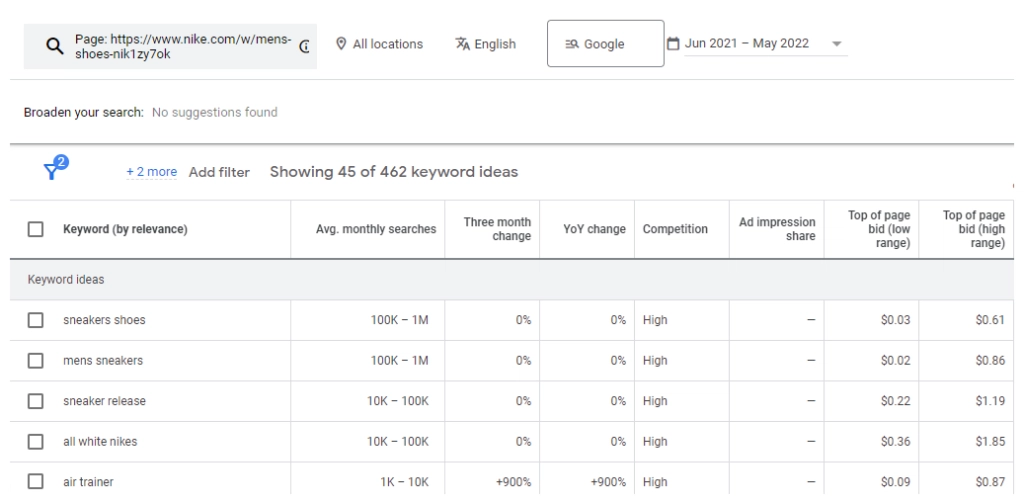
Task: Sort by Competition column header
Action: point(675,229)
